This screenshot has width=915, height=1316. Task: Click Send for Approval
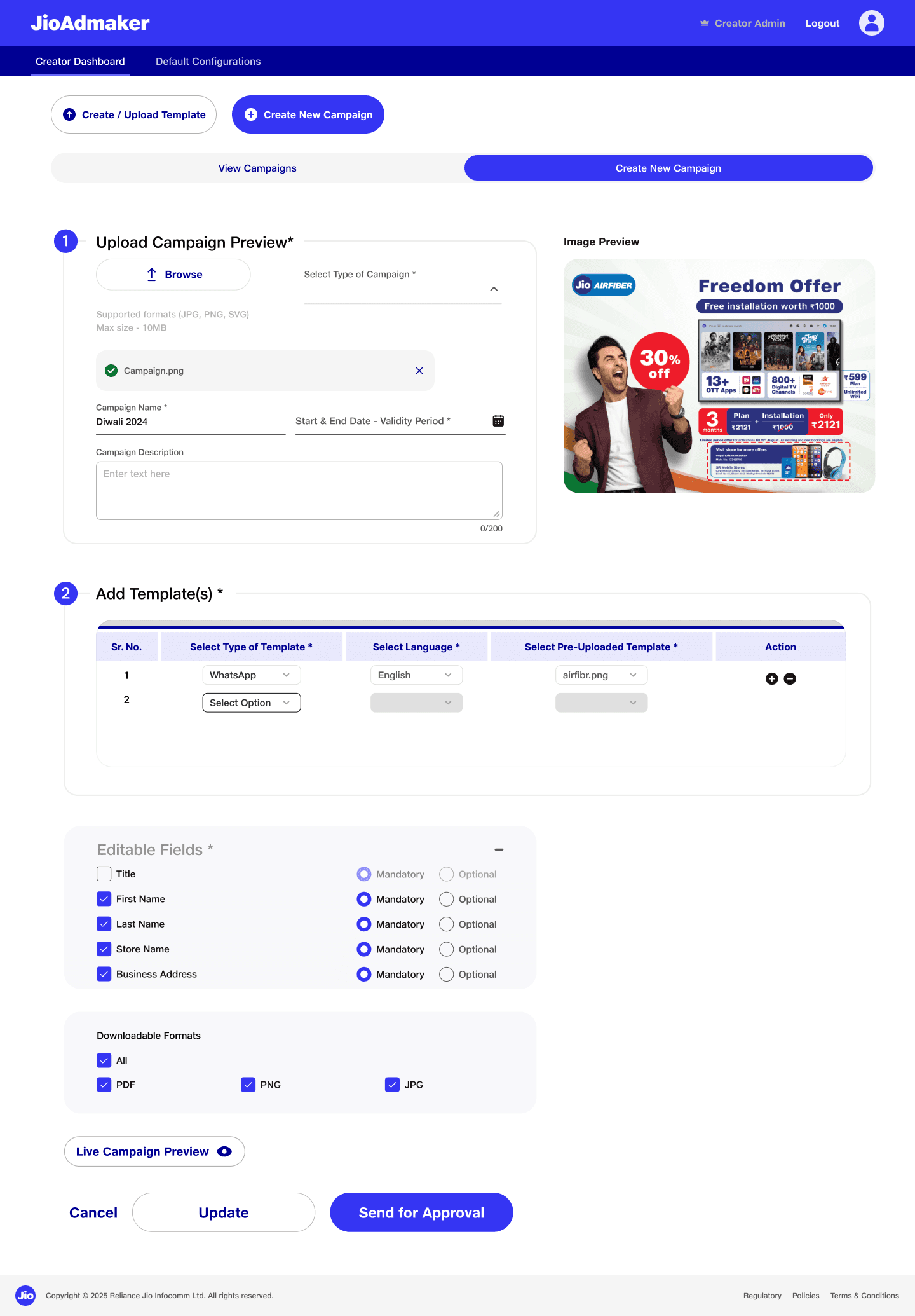(421, 1212)
